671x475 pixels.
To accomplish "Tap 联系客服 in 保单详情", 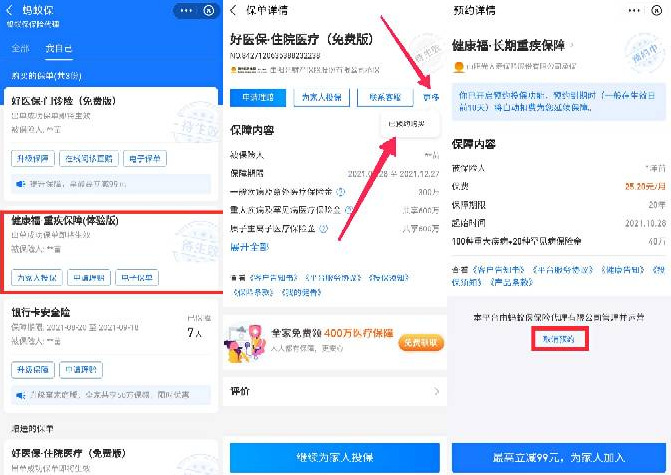I will click(385, 98).
